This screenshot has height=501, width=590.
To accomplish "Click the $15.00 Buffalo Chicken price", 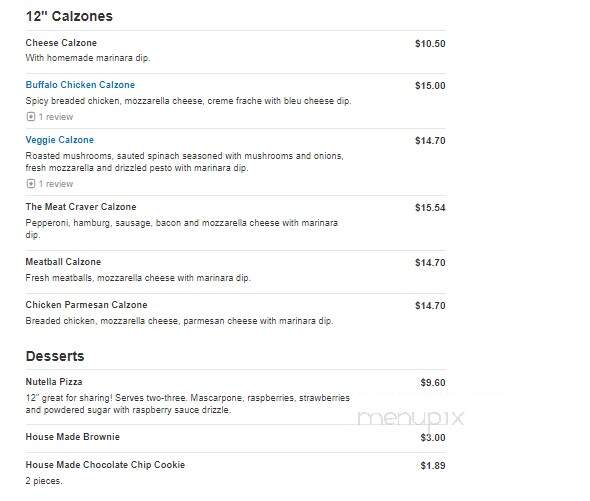I will point(430,85).
